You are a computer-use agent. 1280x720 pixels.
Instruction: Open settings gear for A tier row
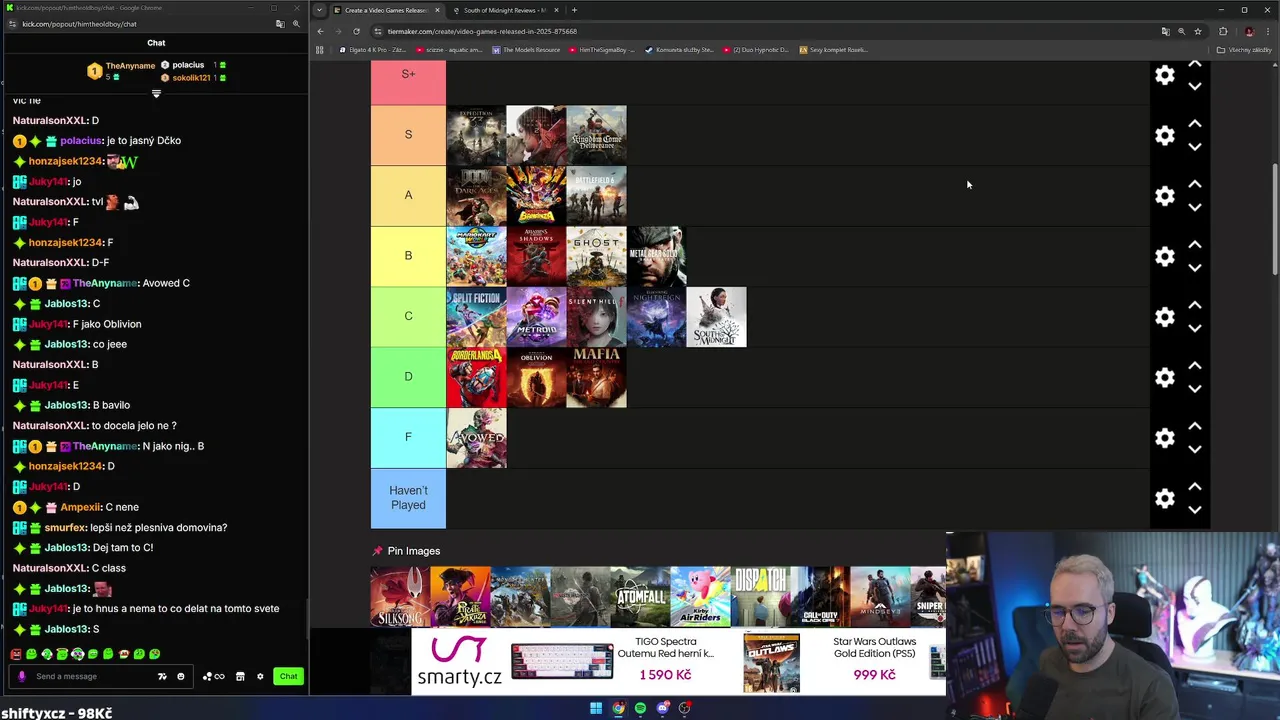(1165, 196)
